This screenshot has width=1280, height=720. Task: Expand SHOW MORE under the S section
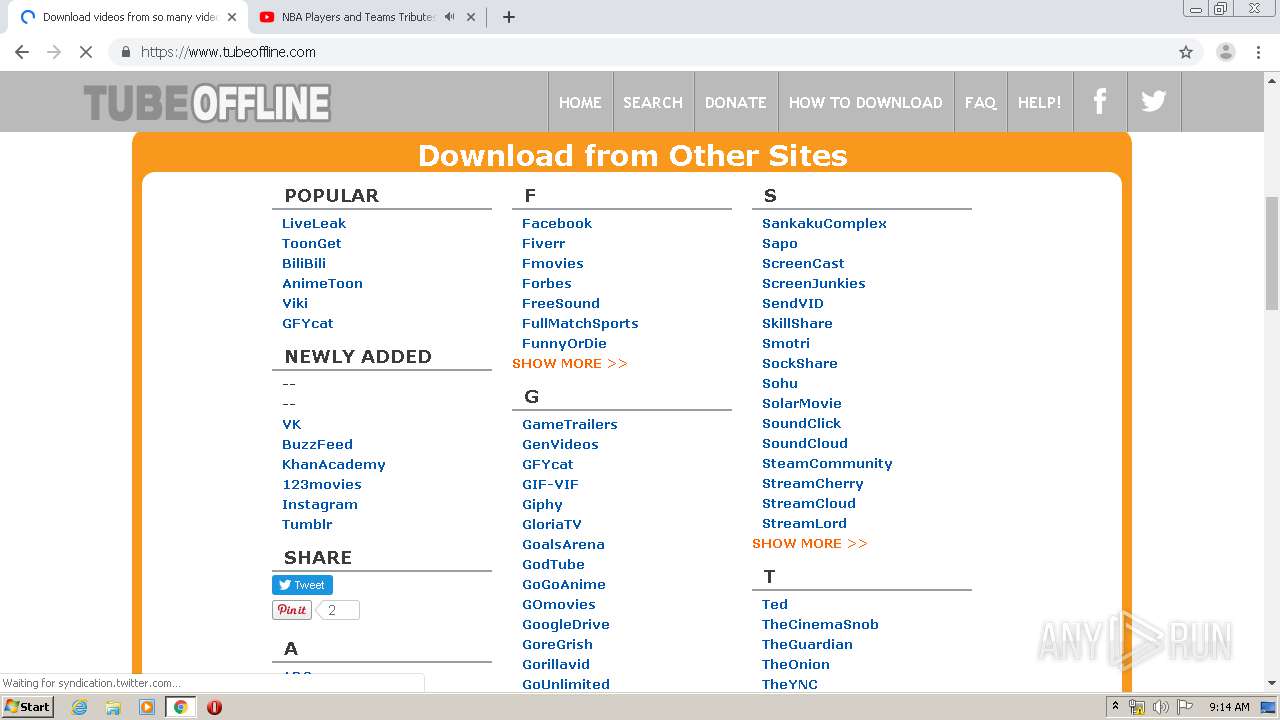(x=810, y=543)
